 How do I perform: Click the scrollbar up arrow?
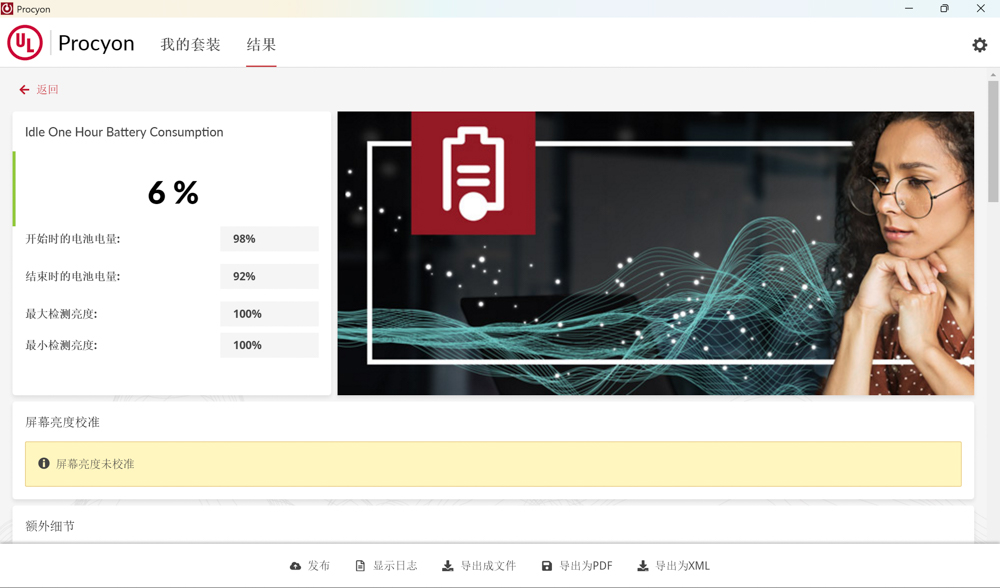993,75
